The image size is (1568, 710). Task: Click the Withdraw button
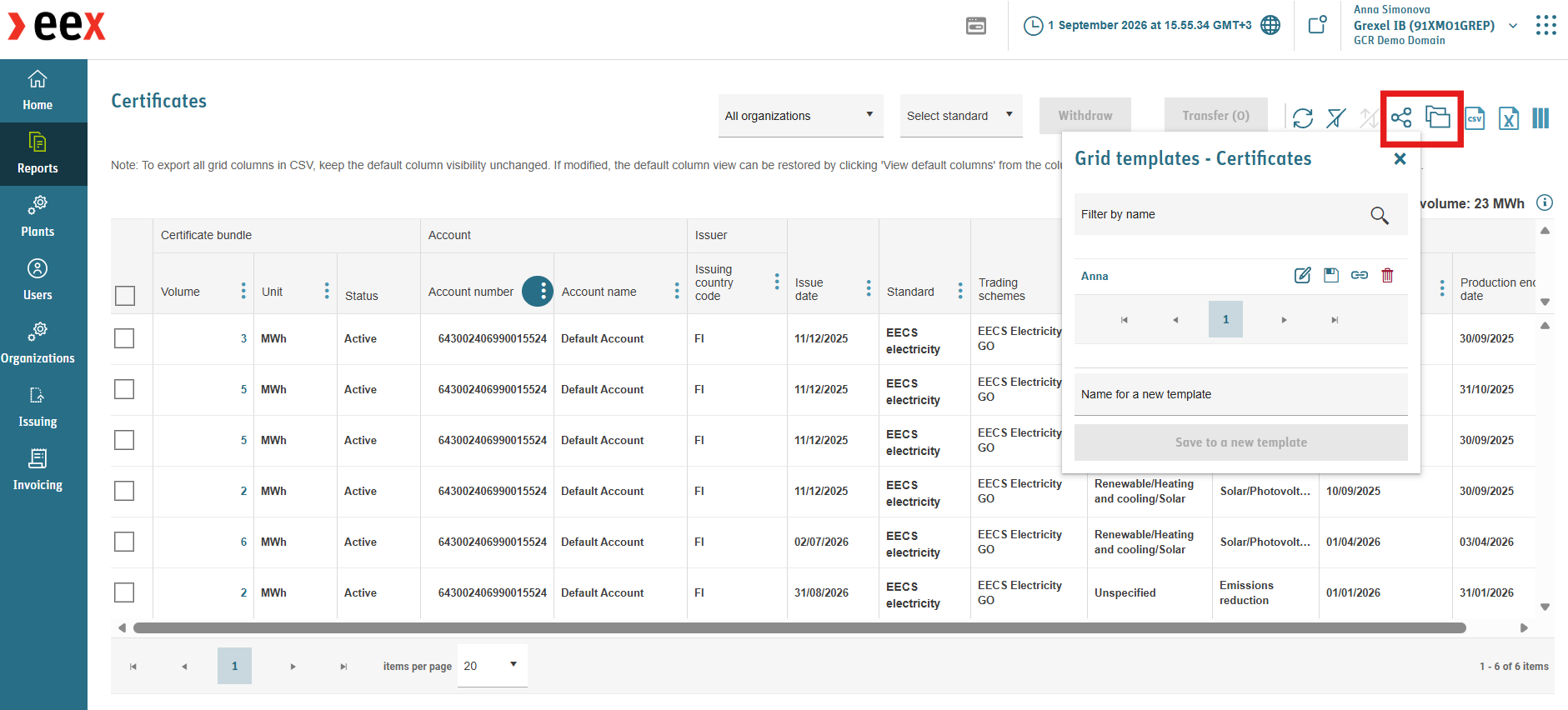(1085, 116)
